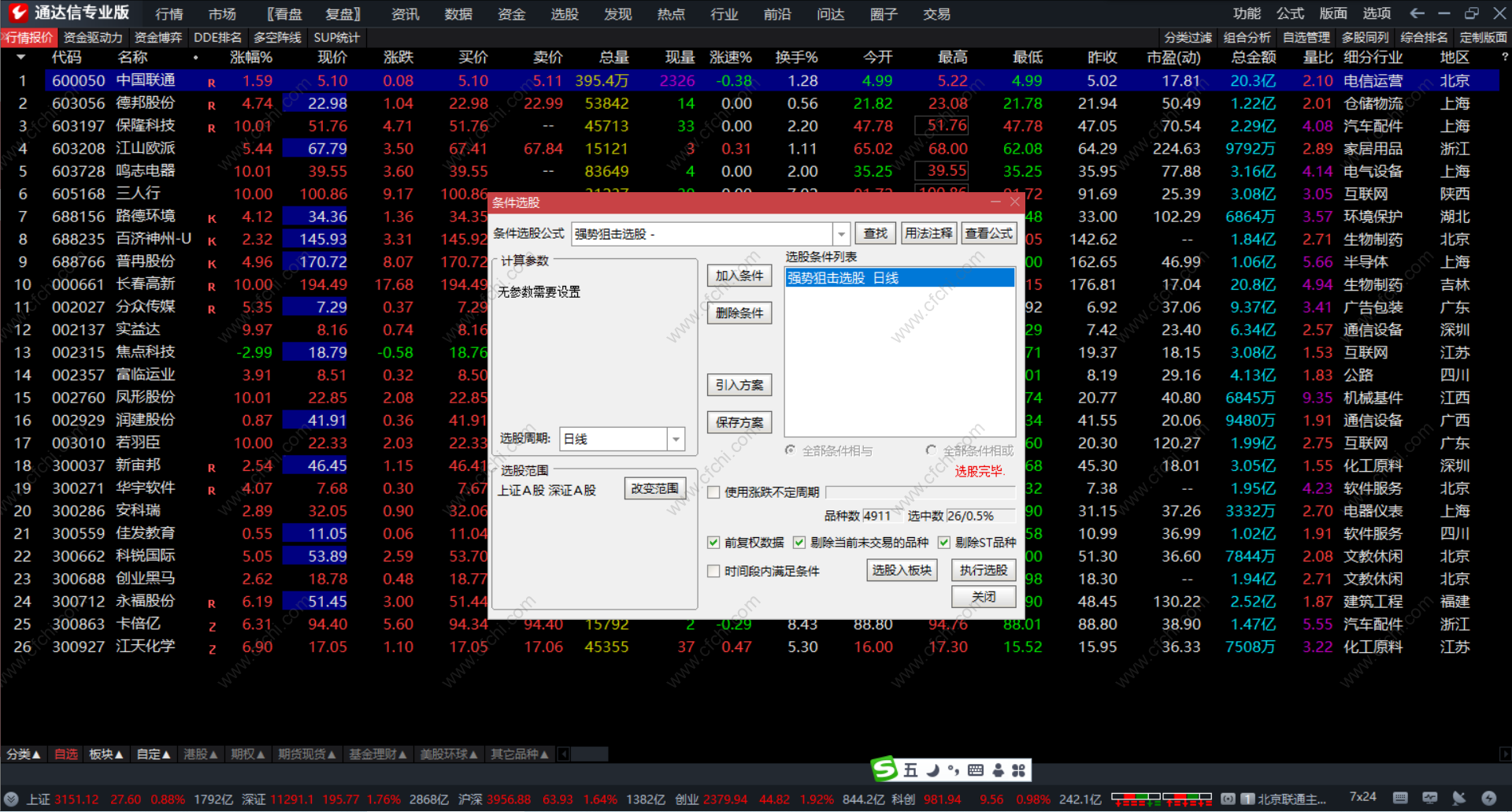Open the 公式 menu
The image size is (1512, 812).
click(1290, 13)
